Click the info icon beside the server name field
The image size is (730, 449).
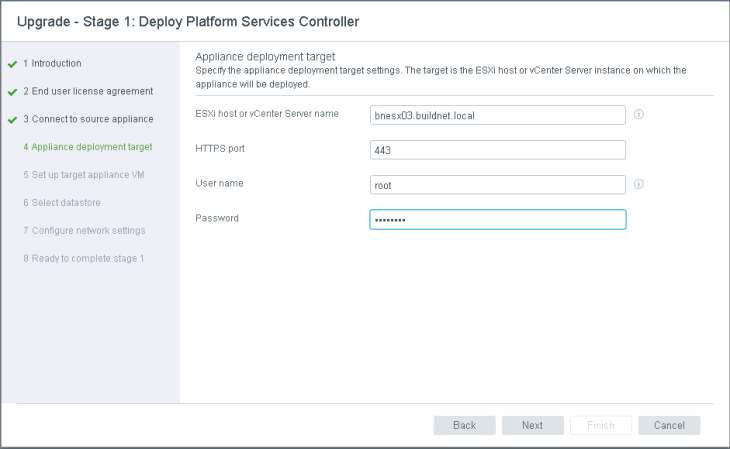pyautogui.click(x=639, y=114)
